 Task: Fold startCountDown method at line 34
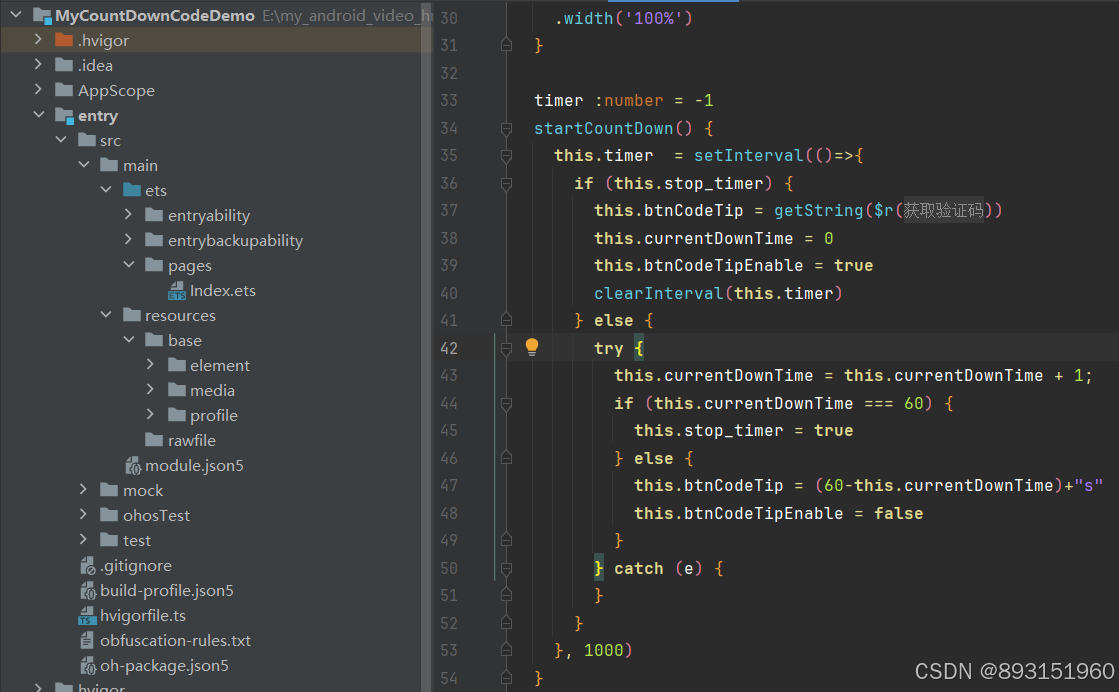[506, 128]
